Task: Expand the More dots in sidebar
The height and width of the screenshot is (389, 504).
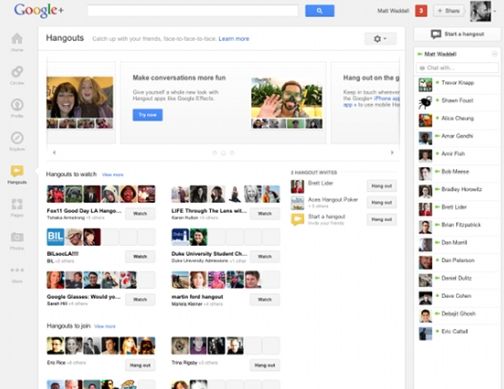Action: click(17, 270)
